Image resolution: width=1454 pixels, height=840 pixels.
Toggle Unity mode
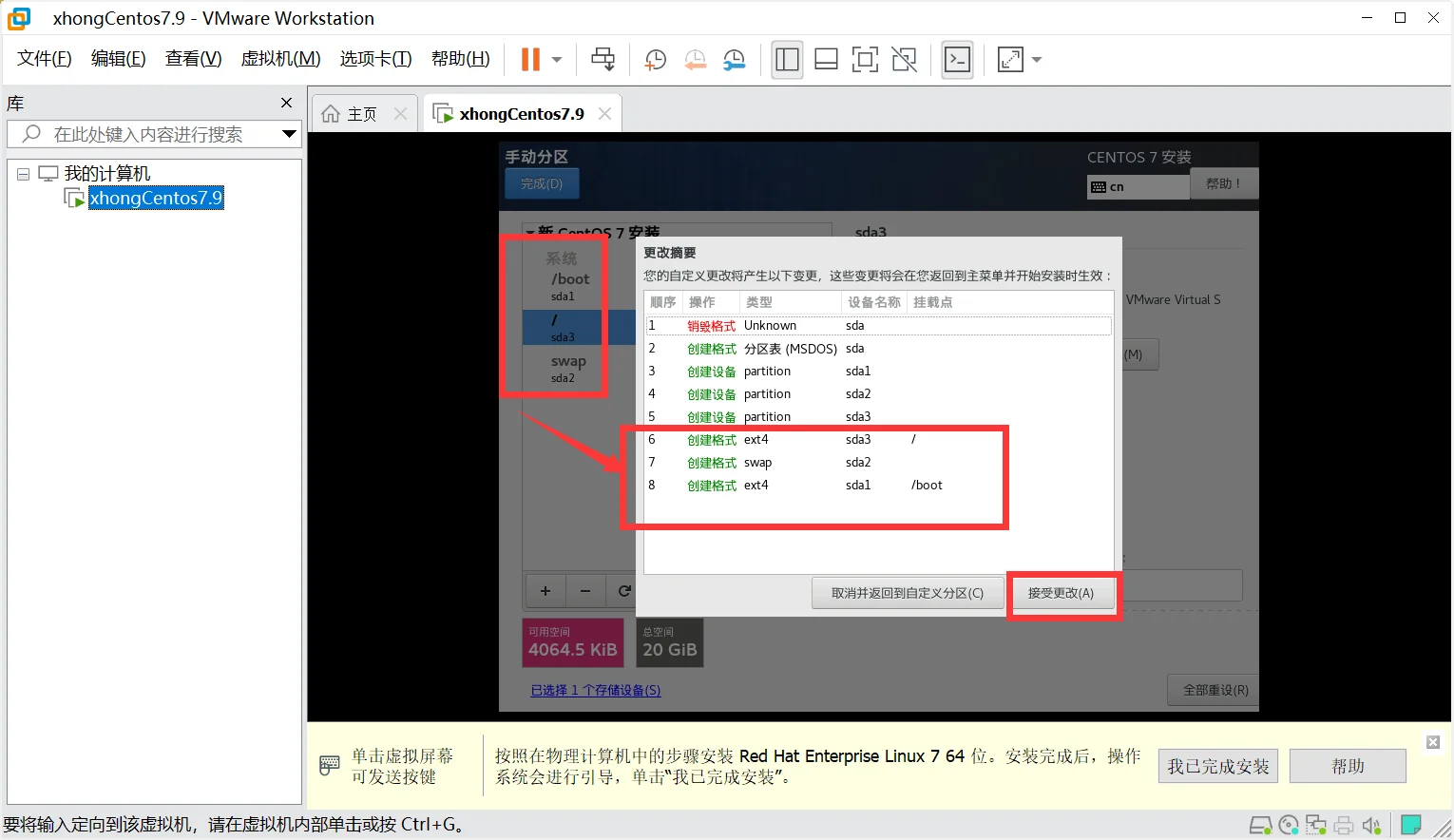click(x=904, y=60)
